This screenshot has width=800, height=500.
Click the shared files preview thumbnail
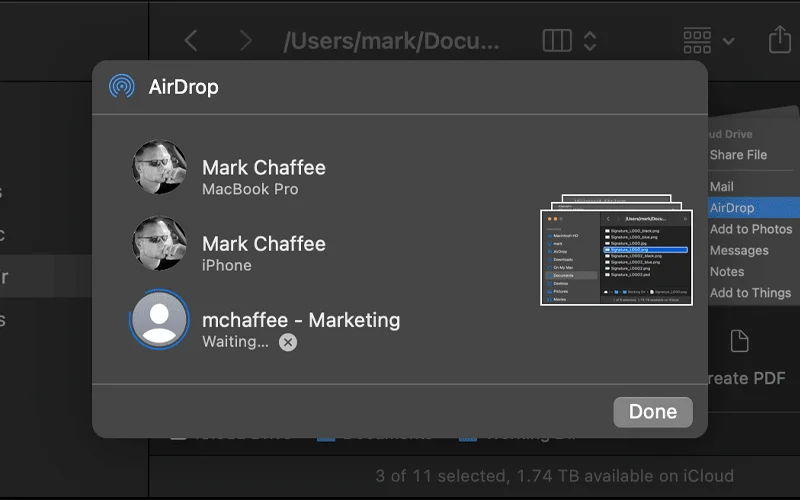click(x=616, y=250)
